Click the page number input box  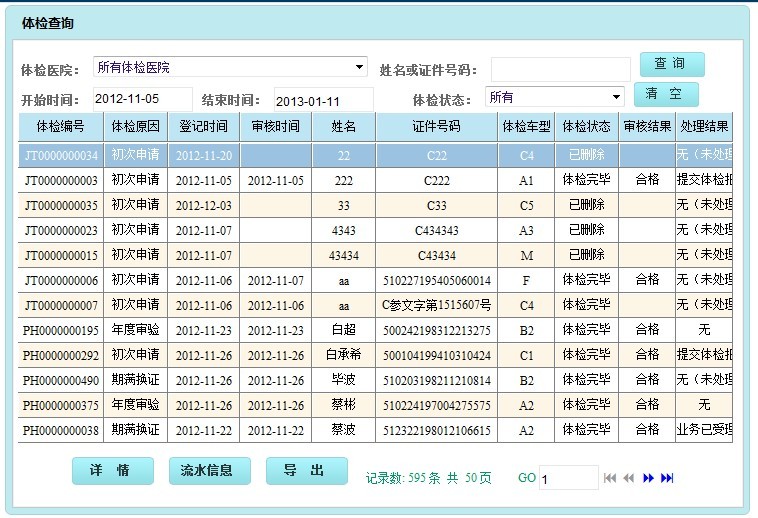tap(568, 478)
